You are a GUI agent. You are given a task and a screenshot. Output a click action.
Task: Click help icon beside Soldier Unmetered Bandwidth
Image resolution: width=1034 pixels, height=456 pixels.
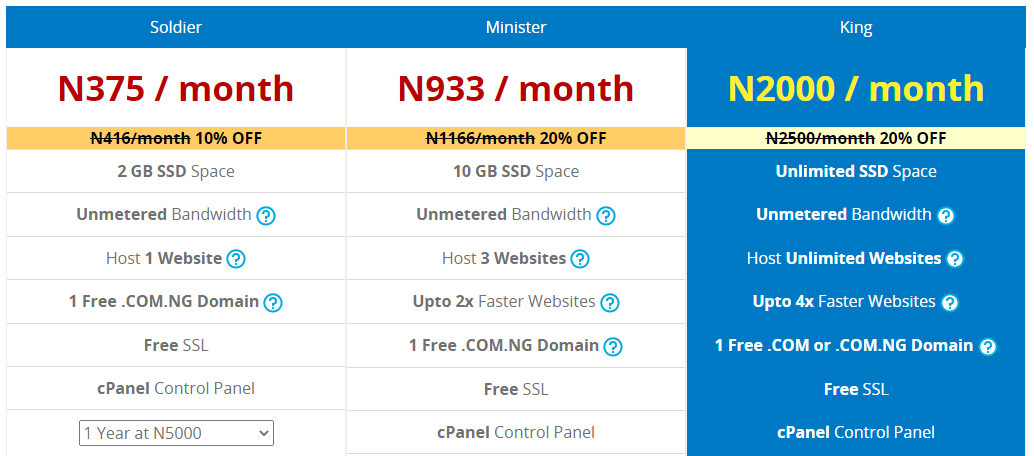click(266, 216)
